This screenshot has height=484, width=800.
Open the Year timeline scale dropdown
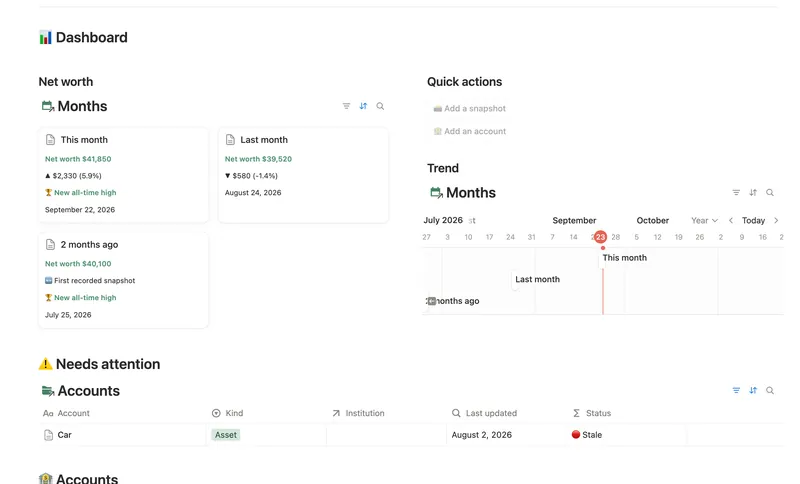pos(704,220)
